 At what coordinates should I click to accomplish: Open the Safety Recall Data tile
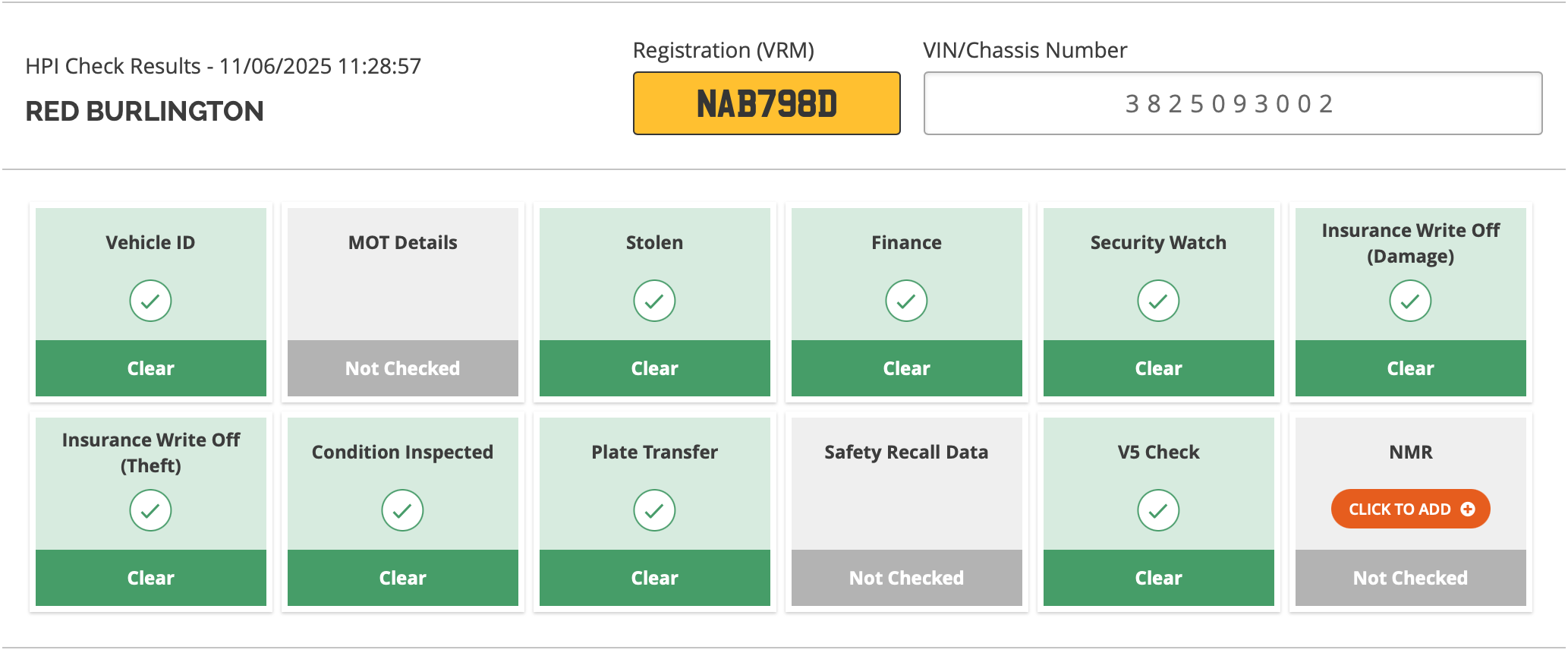906,512
